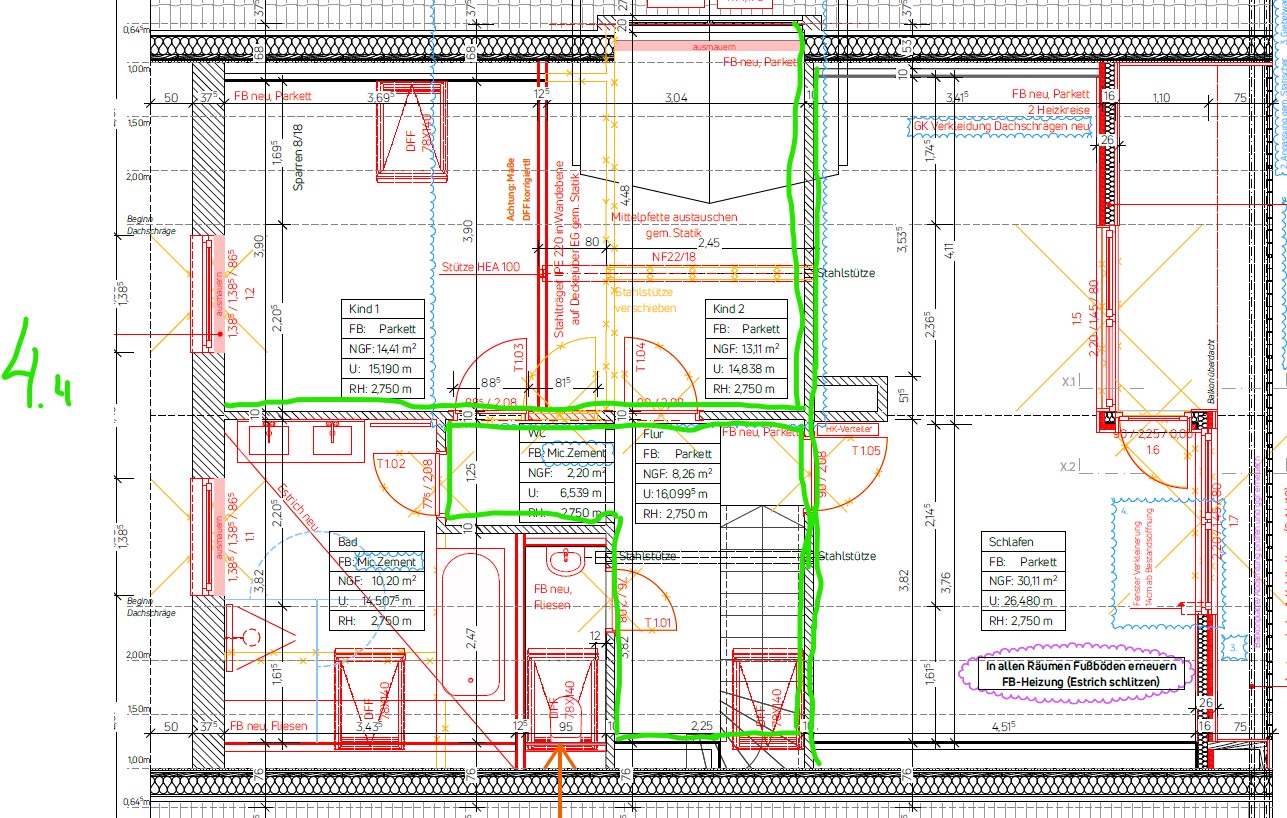Select the purple cloud note about Fußböden

coord(1072,673)
